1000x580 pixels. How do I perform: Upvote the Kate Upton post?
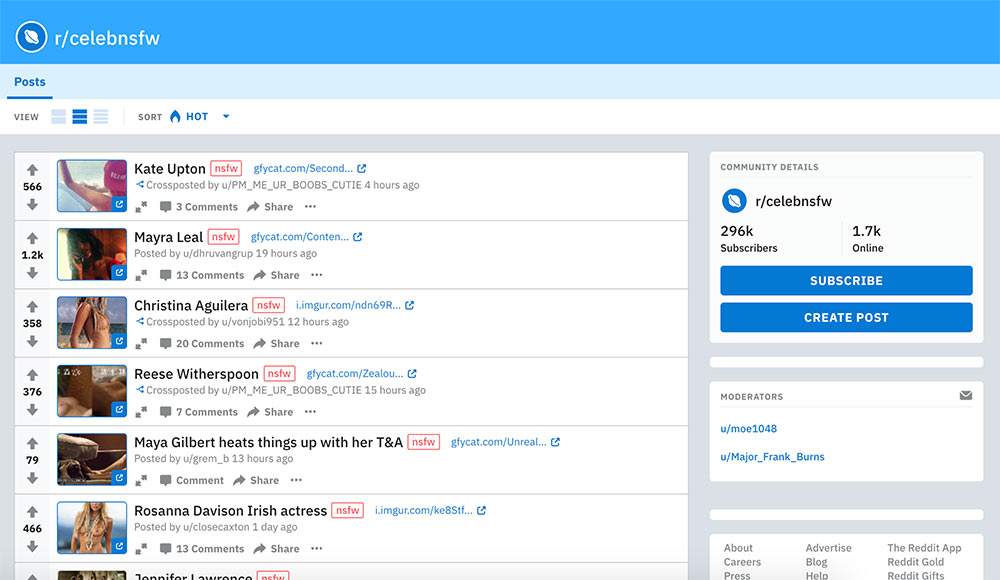(33, 170)
